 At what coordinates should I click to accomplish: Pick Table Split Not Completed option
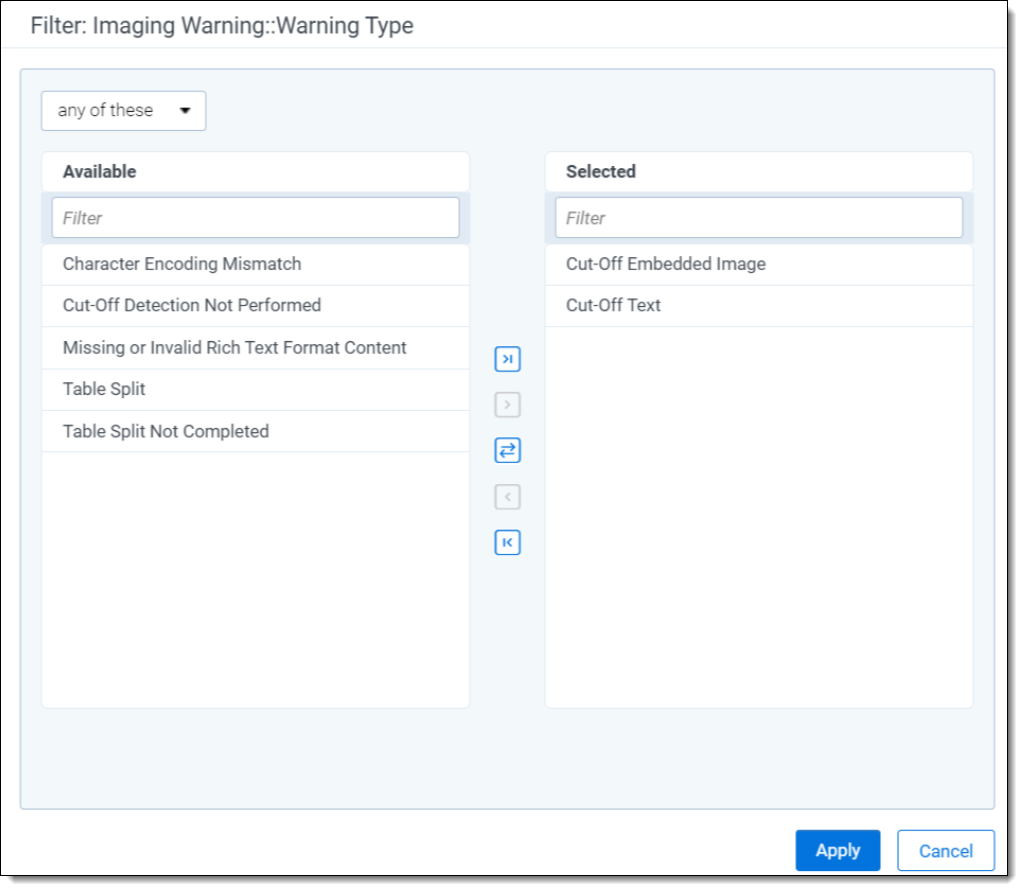pos(166,432)
